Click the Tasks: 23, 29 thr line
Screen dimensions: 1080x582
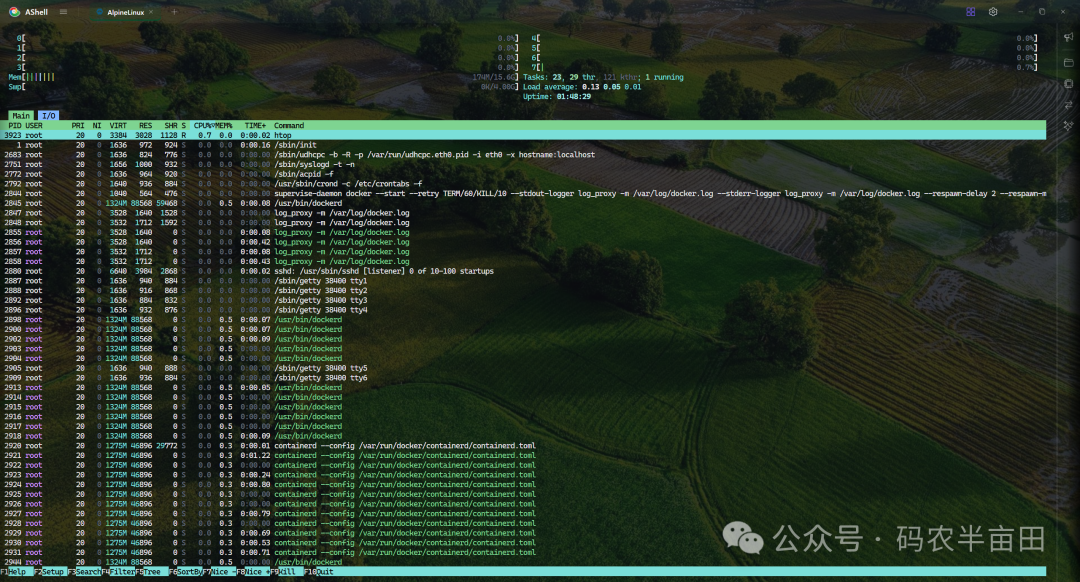[603, 77]
